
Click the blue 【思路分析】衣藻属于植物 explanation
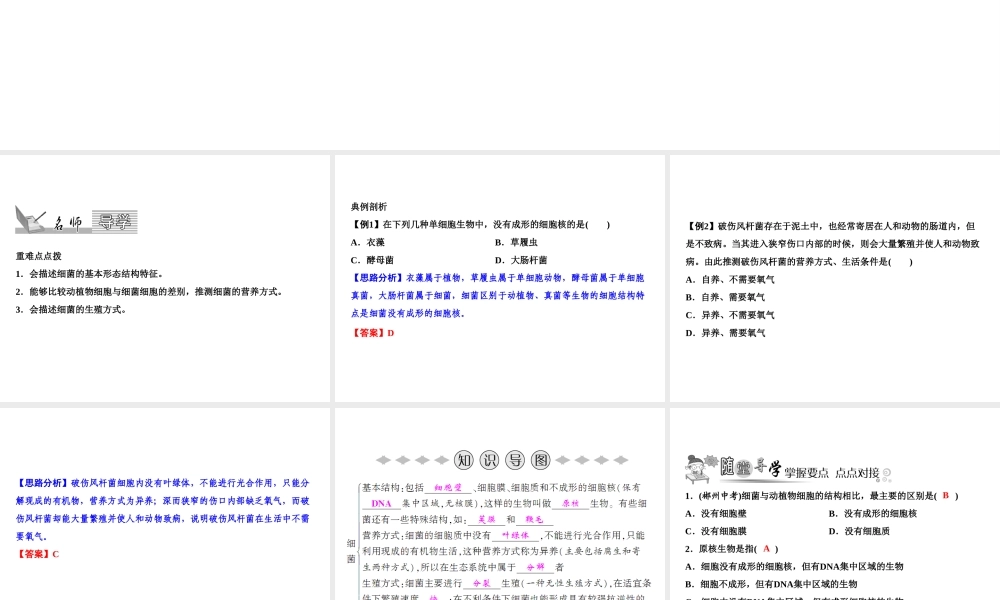497,296
